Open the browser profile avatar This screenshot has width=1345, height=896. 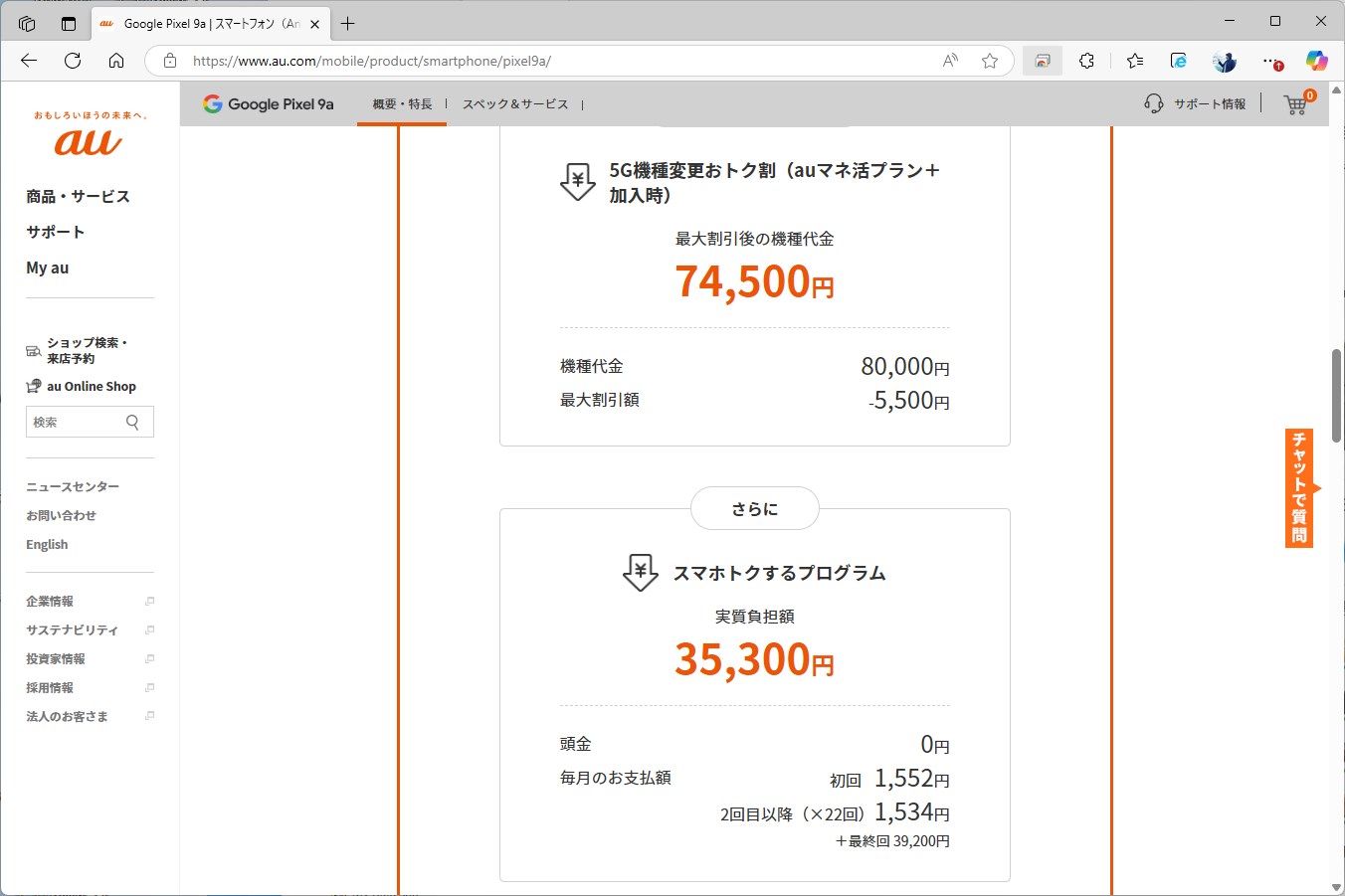point(1225,61)
